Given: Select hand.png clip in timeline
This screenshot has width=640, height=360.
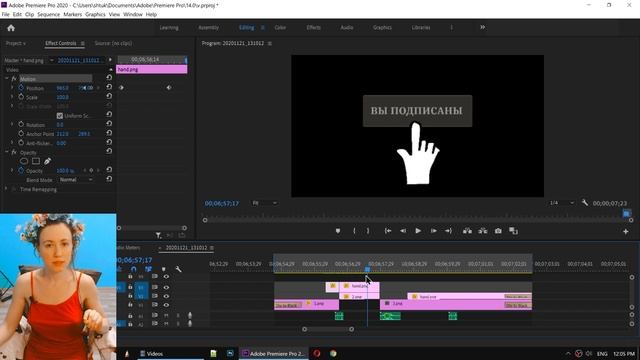Looking at the screenshot, I should click(360, 286).
